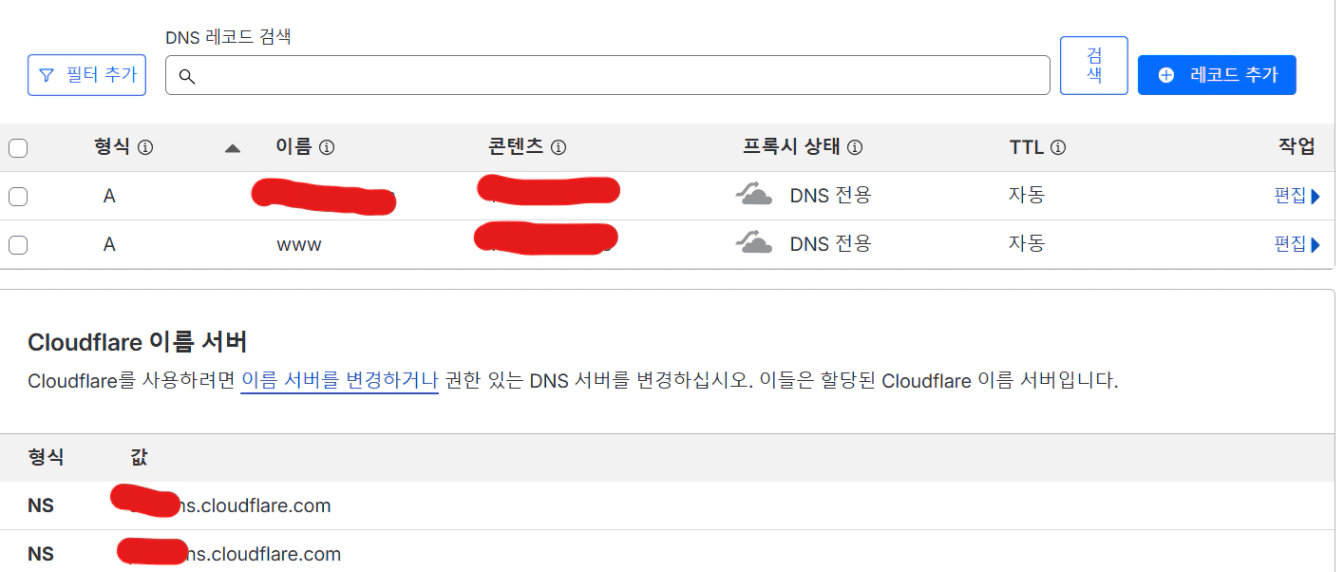Click the info icon next to 형식
The width and height of the screenshot is (1344, 572).
pyautogui.click(x=145, y=148)
